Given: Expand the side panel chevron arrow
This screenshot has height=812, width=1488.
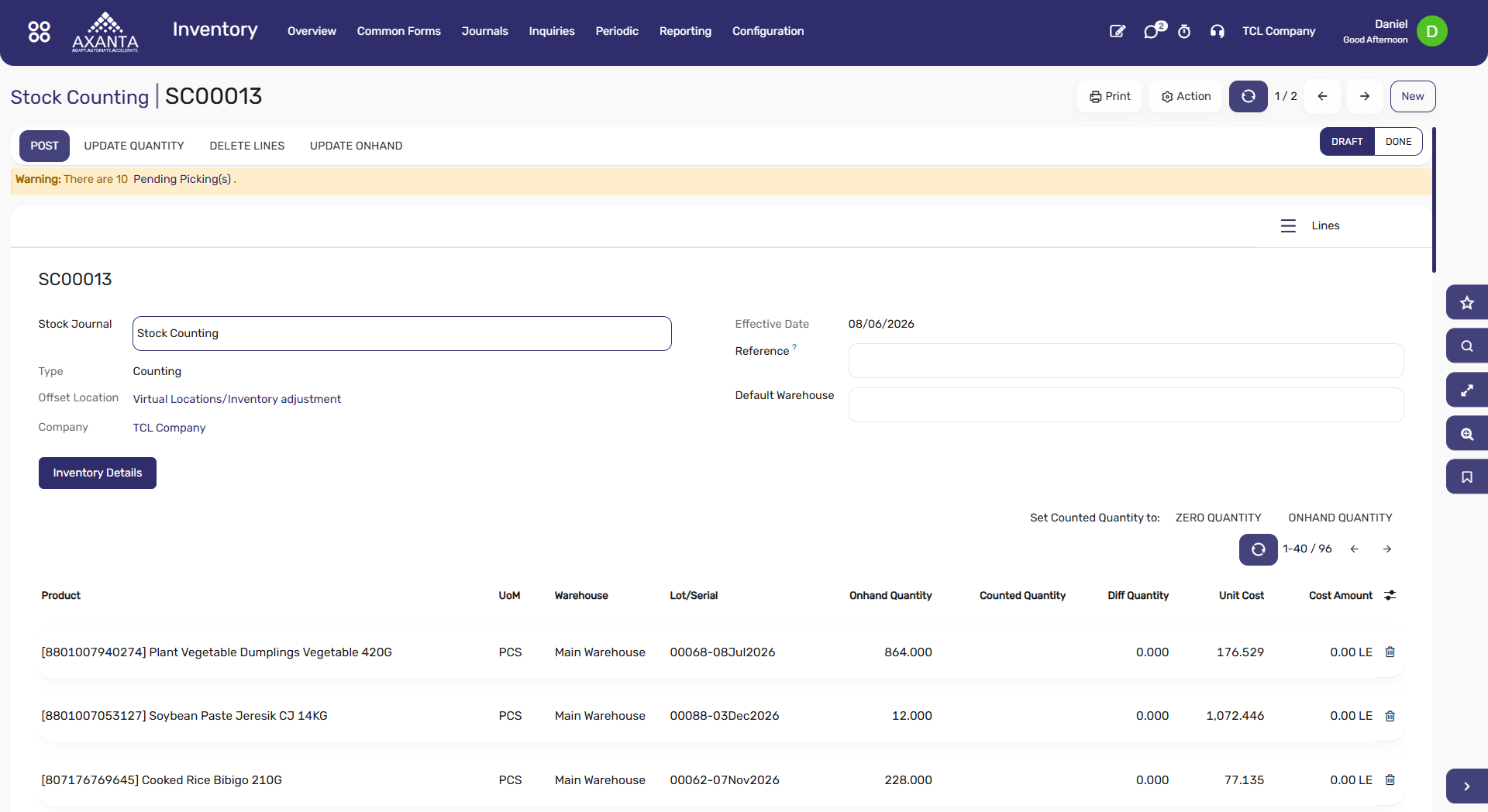Looking at the screenshot, I should point(1466,786).
